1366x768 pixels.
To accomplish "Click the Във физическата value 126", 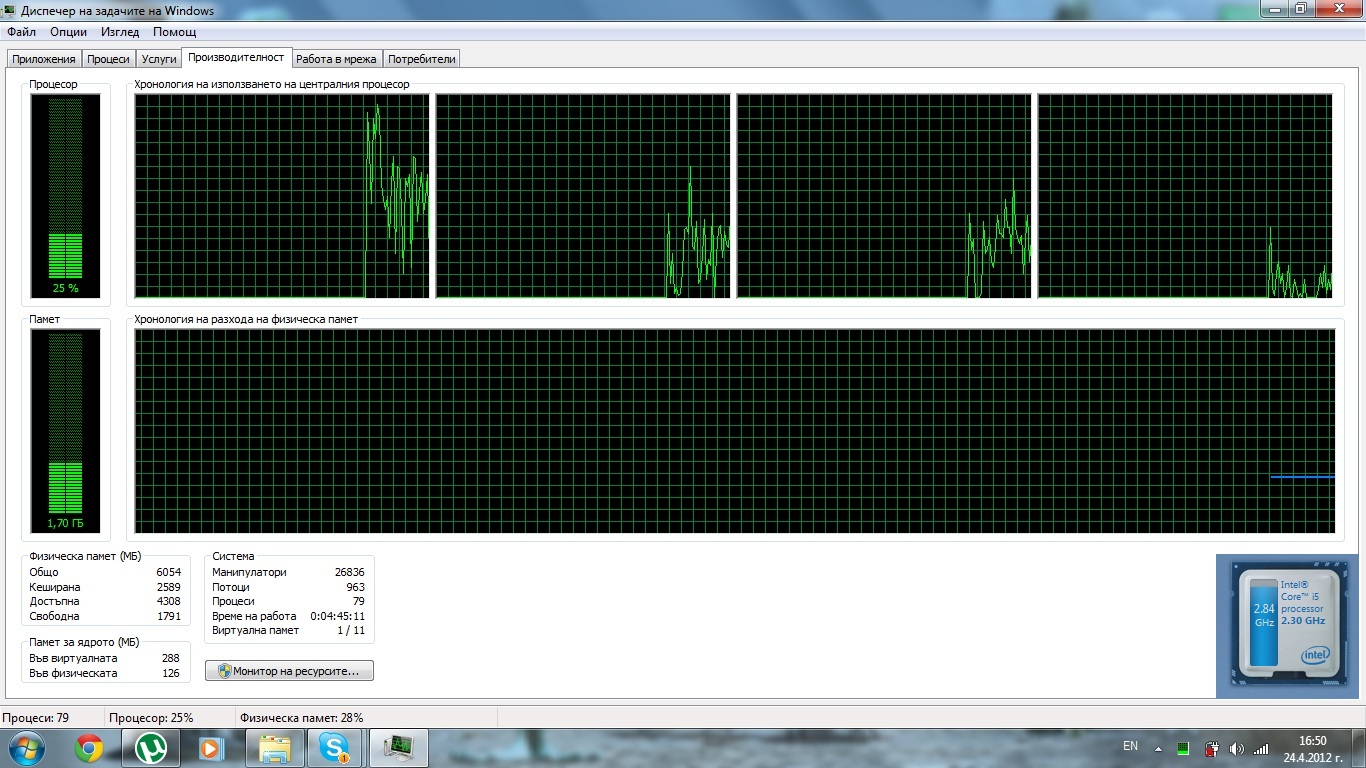I will 171,673.
